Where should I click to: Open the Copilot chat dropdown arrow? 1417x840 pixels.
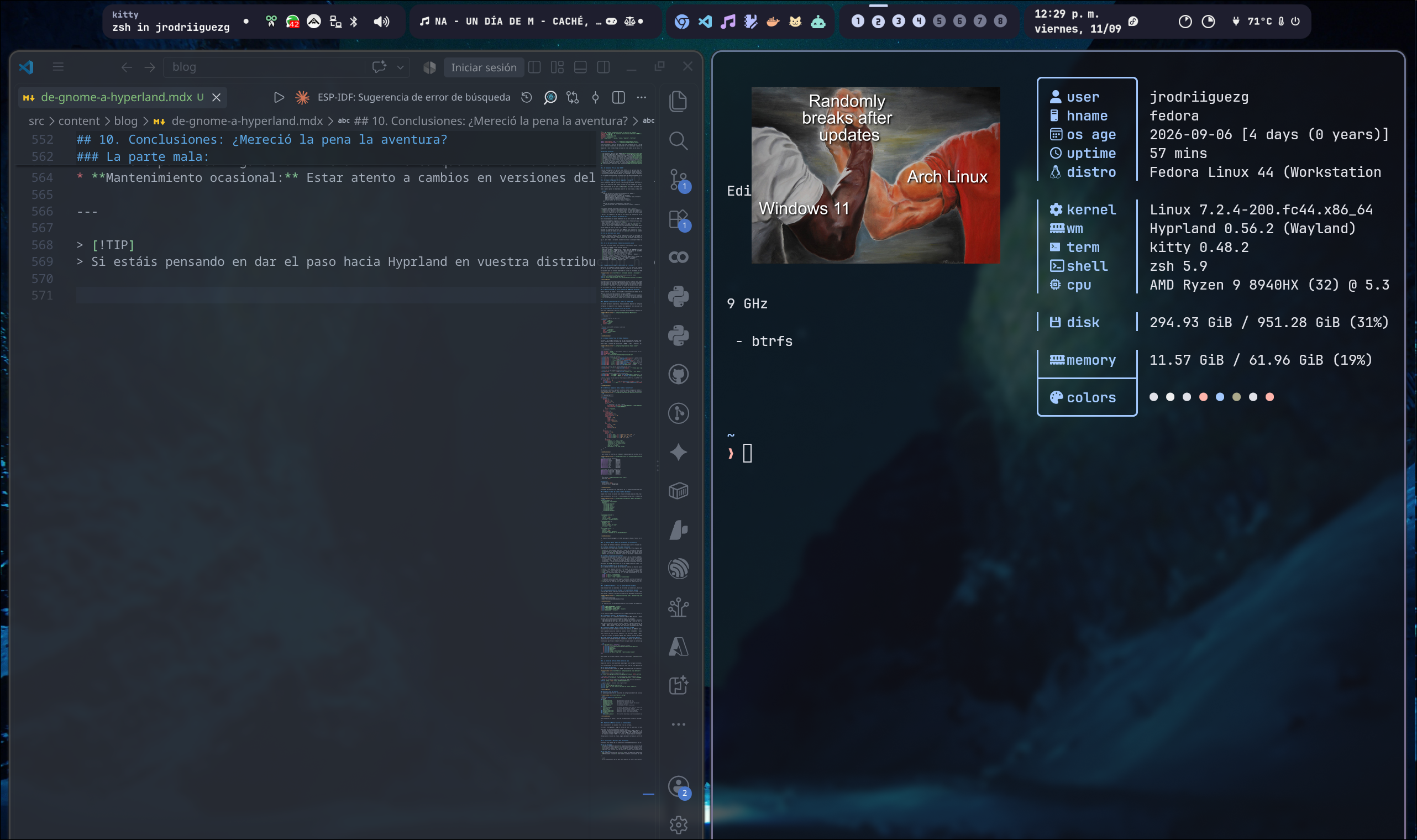click(x=400, y=67)
